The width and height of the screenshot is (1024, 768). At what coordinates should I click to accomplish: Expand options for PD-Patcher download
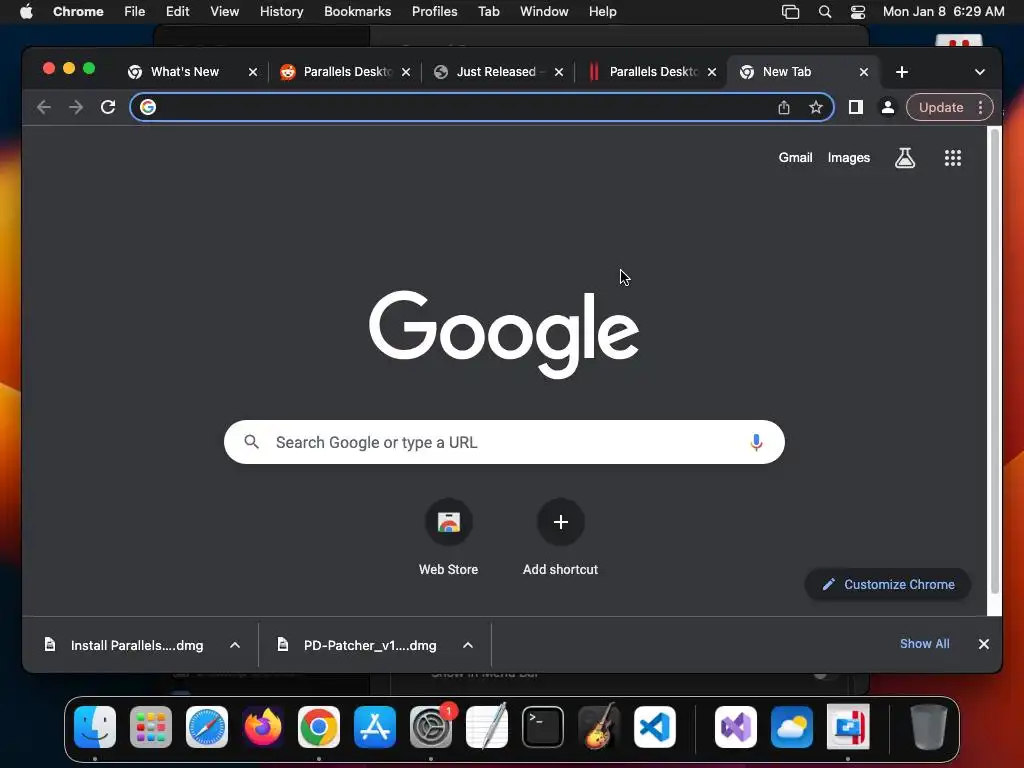pyautogui.click(x=468, y=645)
